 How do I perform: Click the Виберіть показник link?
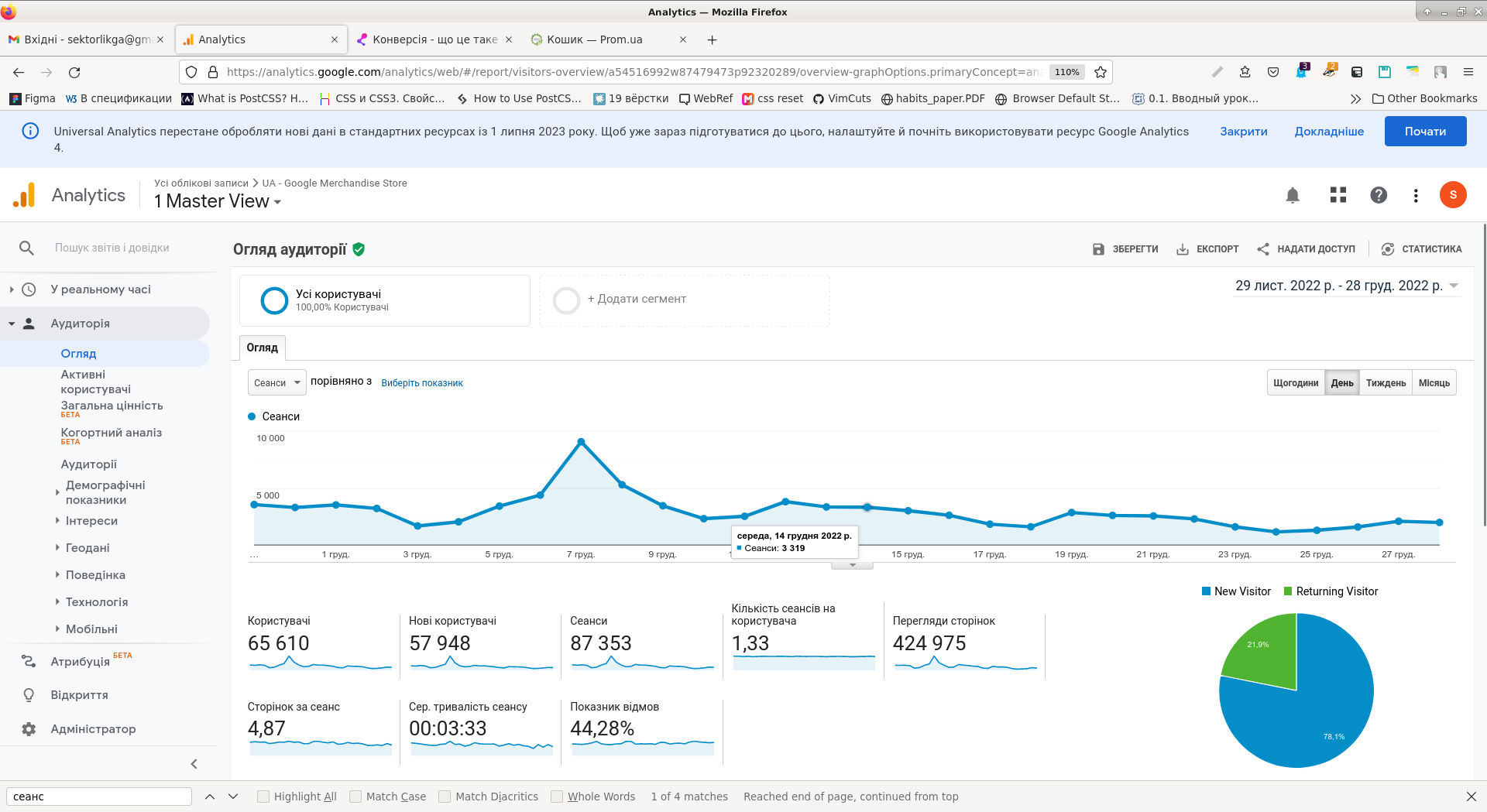pyautogui.click(x=422, y=383)
